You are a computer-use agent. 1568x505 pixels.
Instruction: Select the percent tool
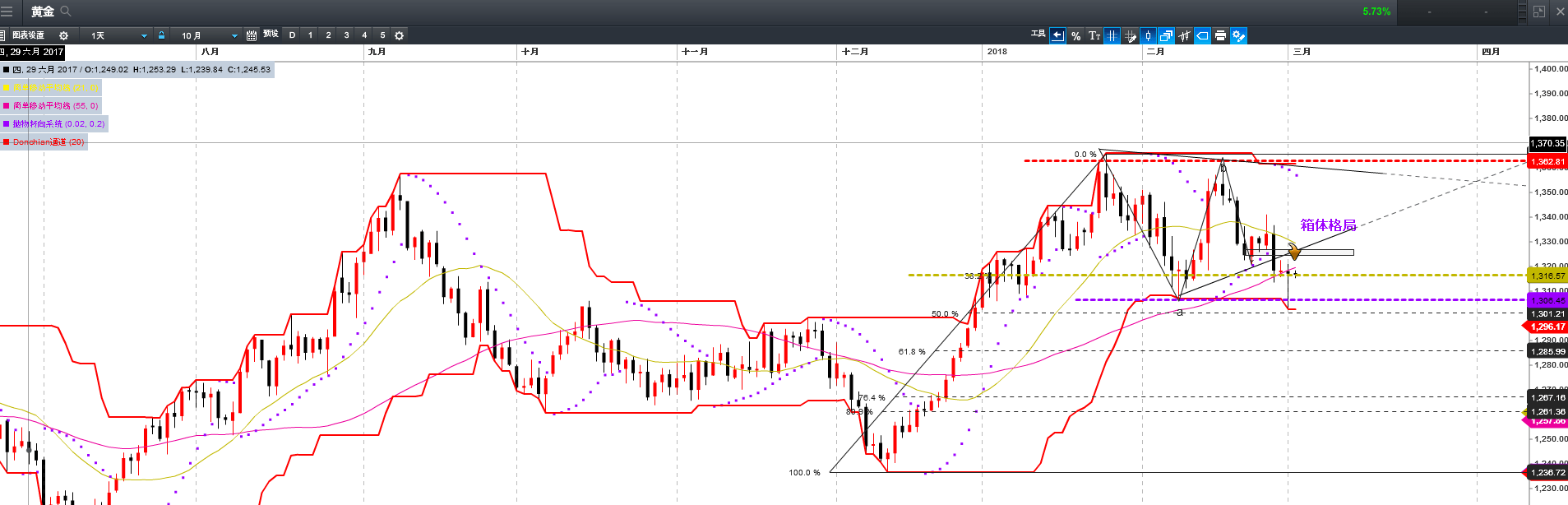(1075, 35)
